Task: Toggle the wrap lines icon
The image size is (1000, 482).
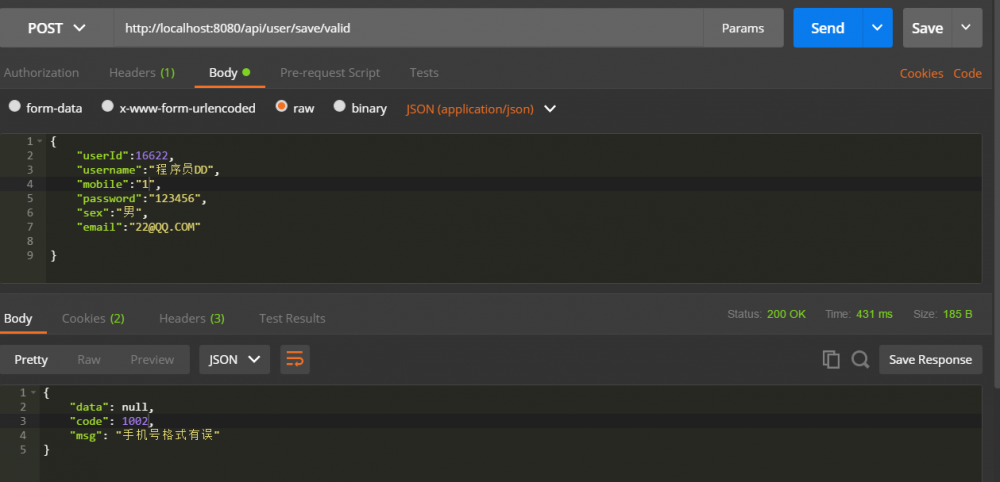Action: click(294, 360)
